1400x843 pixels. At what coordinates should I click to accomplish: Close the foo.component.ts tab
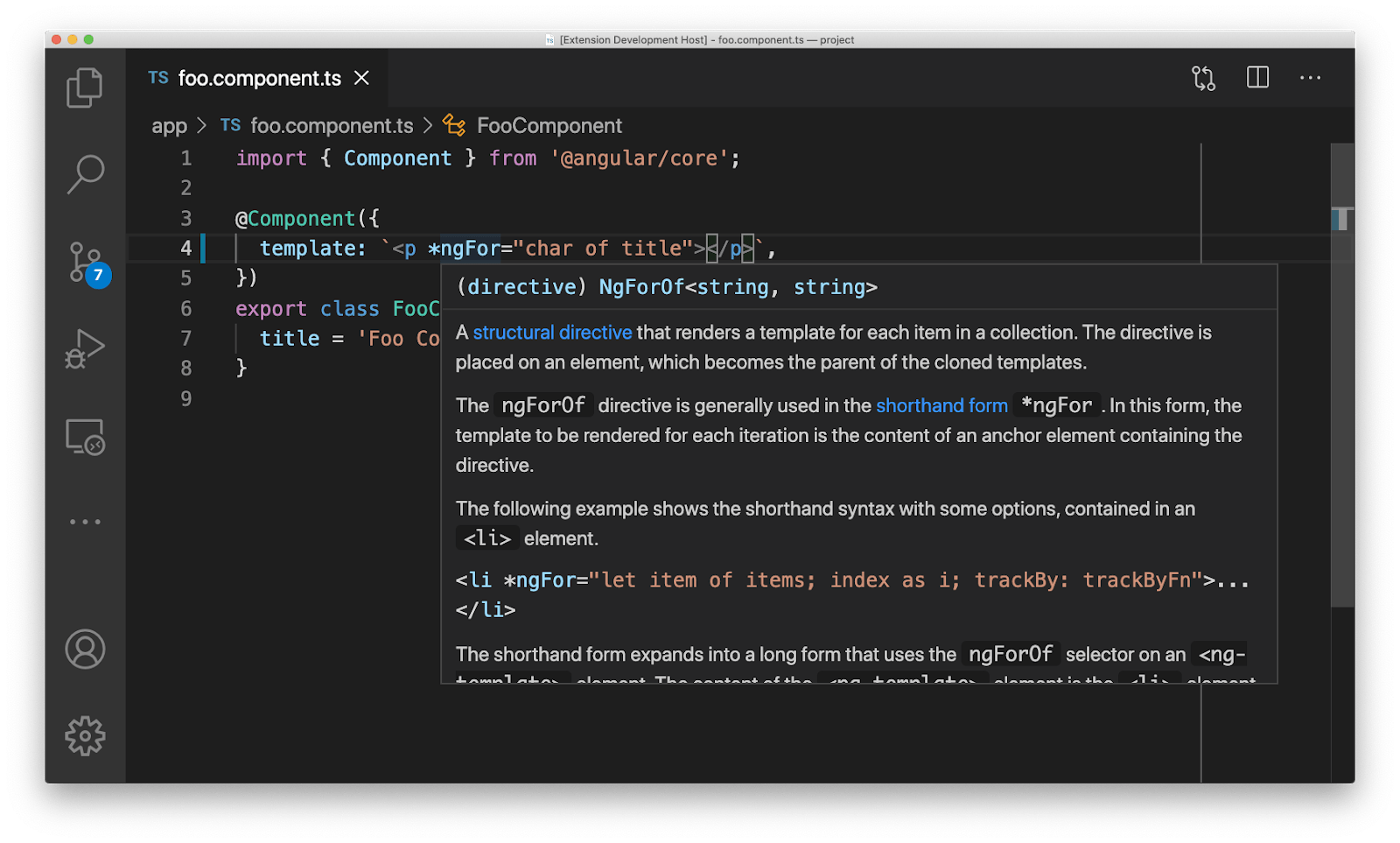click(x=361, y=78)
